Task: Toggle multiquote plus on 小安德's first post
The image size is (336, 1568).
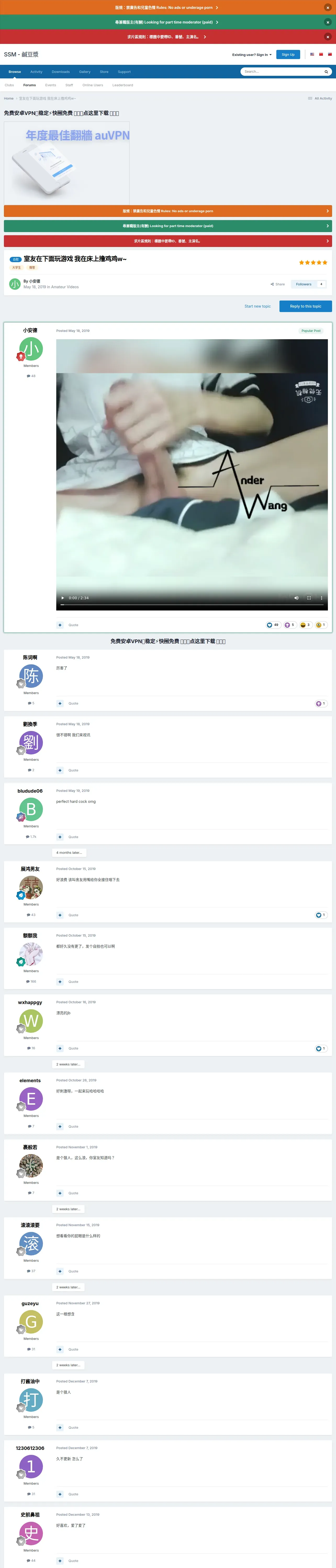Action: click(60, 625)
